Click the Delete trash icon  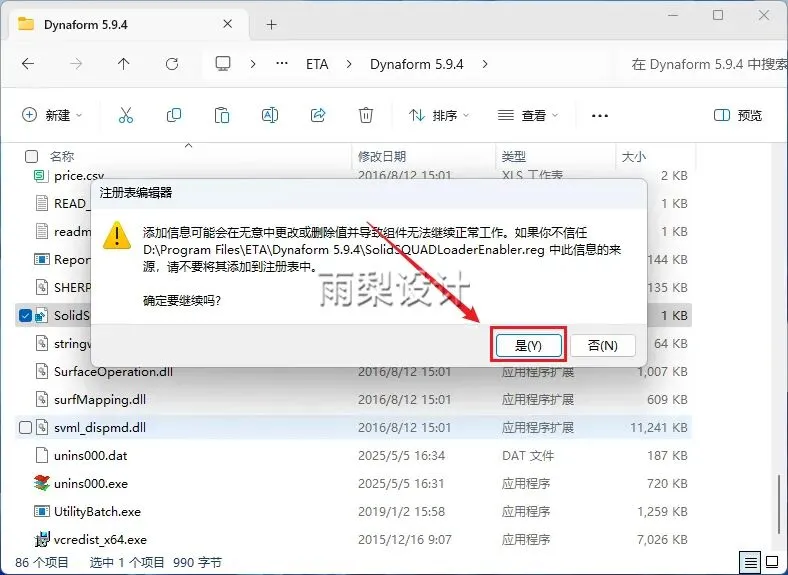tap(366, 115)
